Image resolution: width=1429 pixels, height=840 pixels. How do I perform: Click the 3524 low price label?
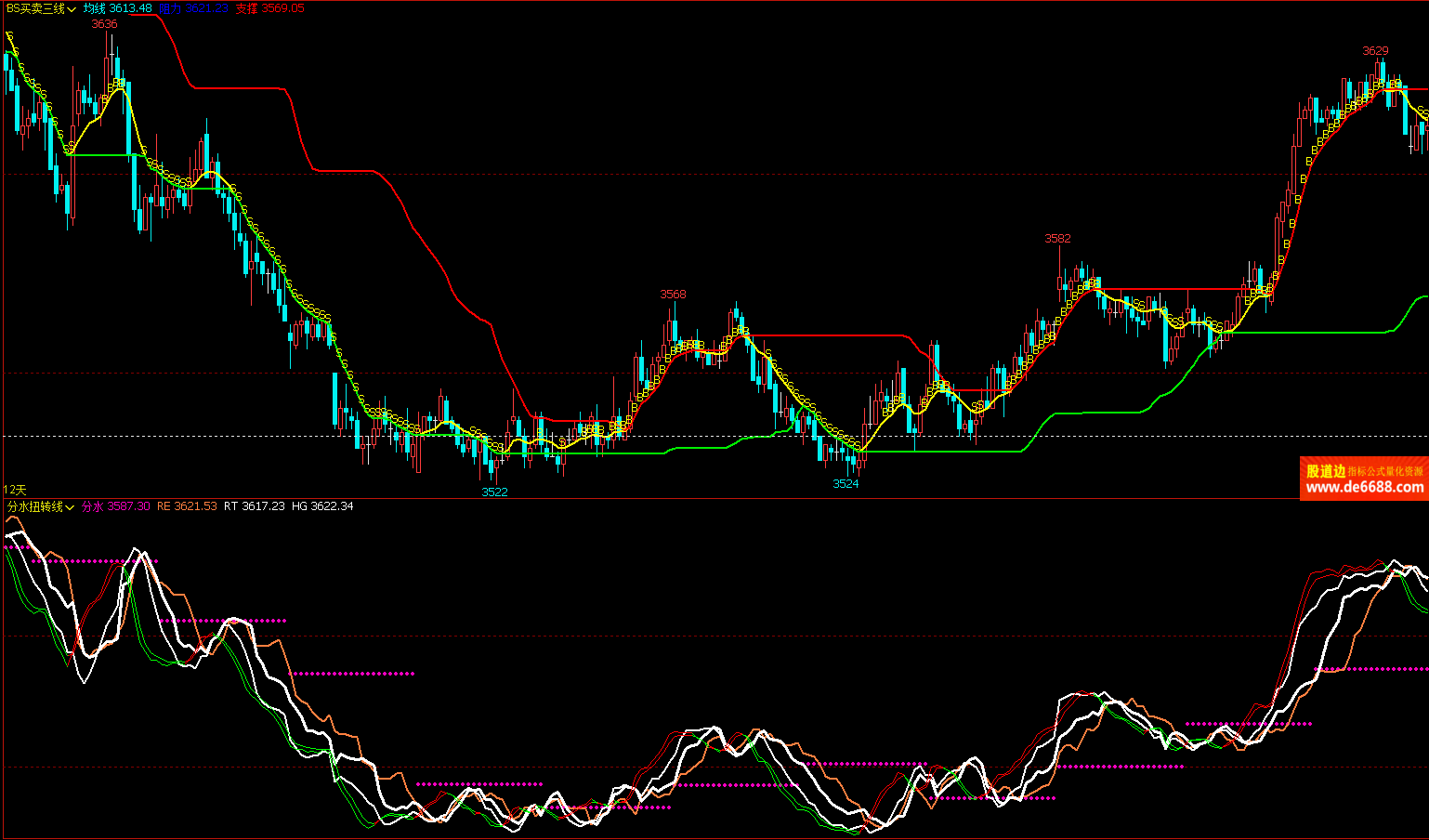(846, 483)
